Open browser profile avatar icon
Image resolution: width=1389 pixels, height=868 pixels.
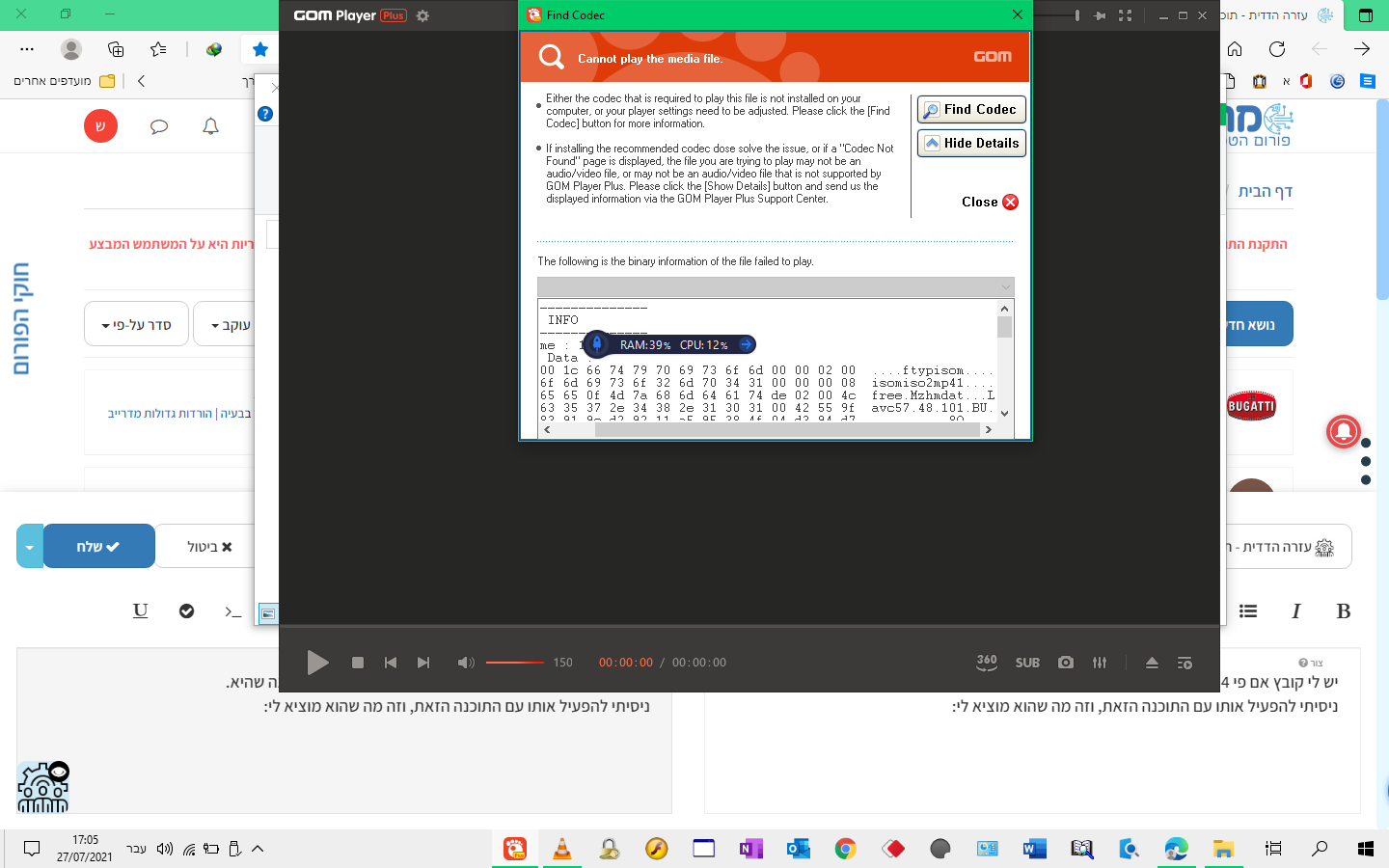coord(70,48)
